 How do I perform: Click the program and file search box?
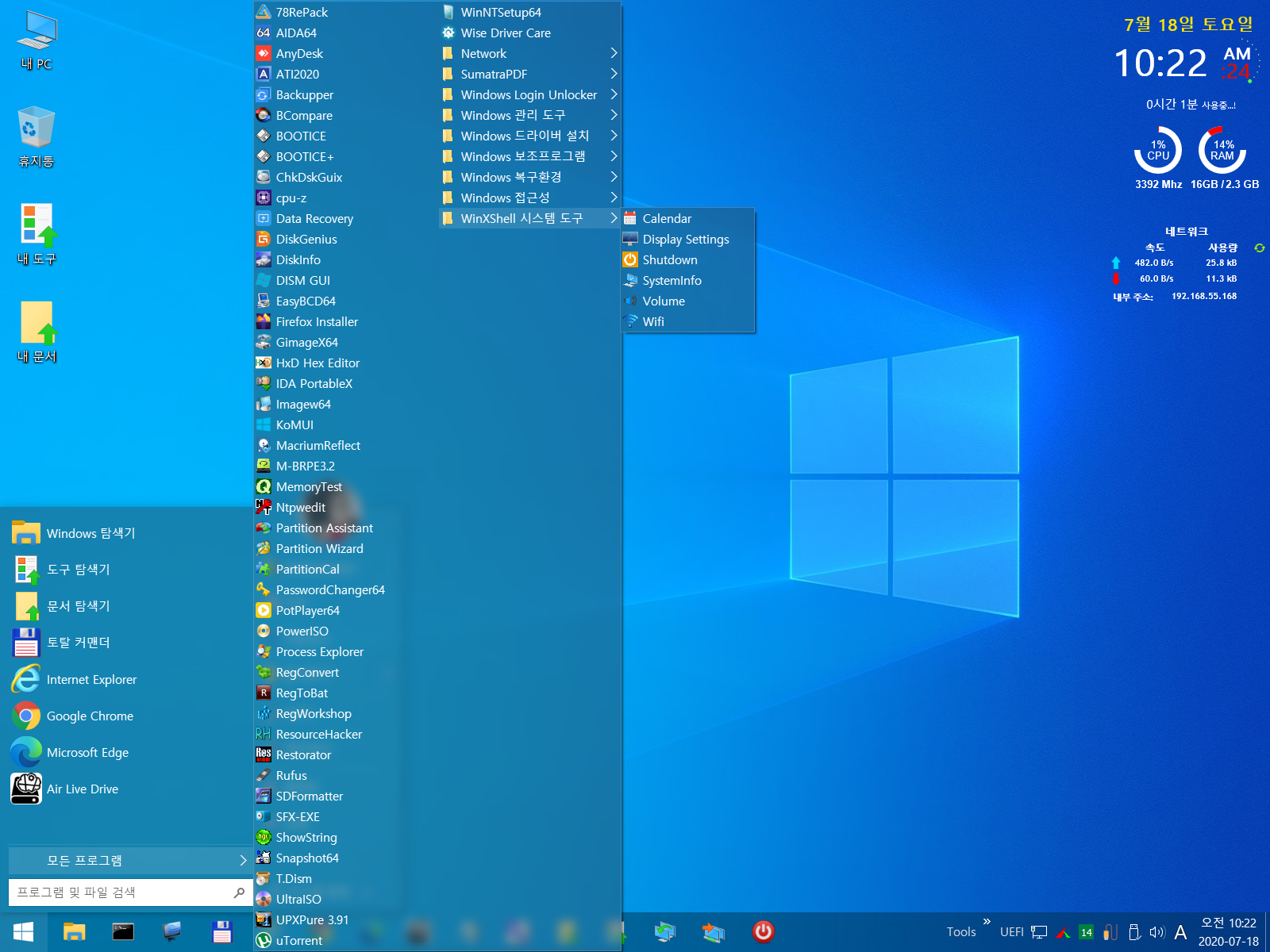coord(131,892)
